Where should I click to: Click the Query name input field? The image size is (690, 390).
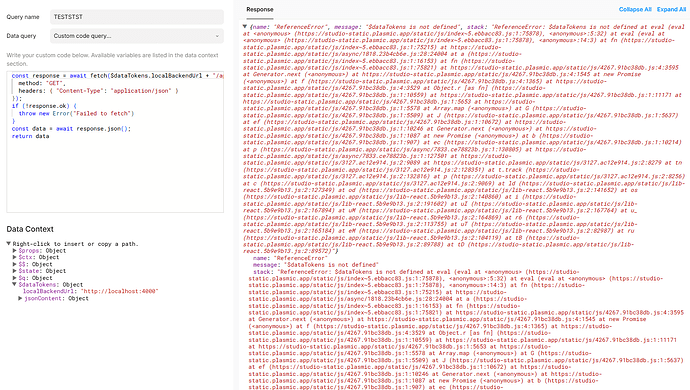[x=136, y=17]
